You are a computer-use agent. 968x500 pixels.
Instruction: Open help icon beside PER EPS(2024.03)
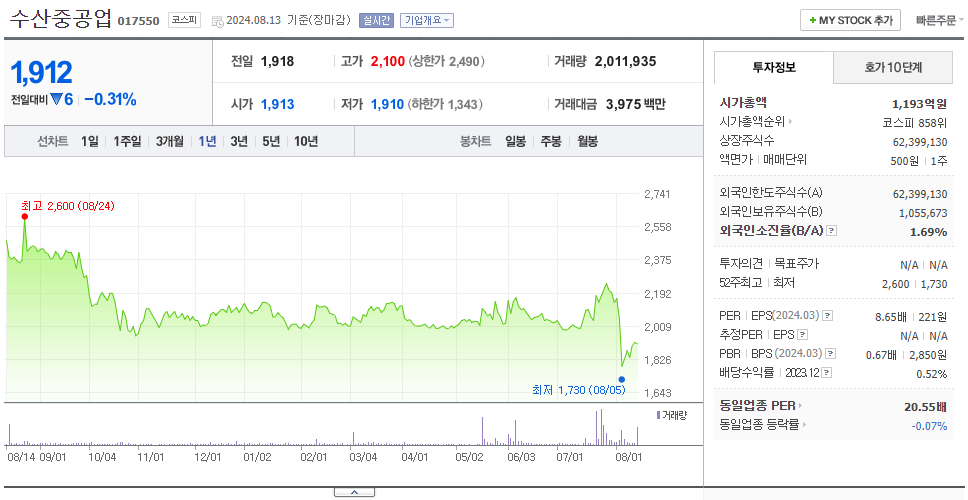click(x=828, y=316)
